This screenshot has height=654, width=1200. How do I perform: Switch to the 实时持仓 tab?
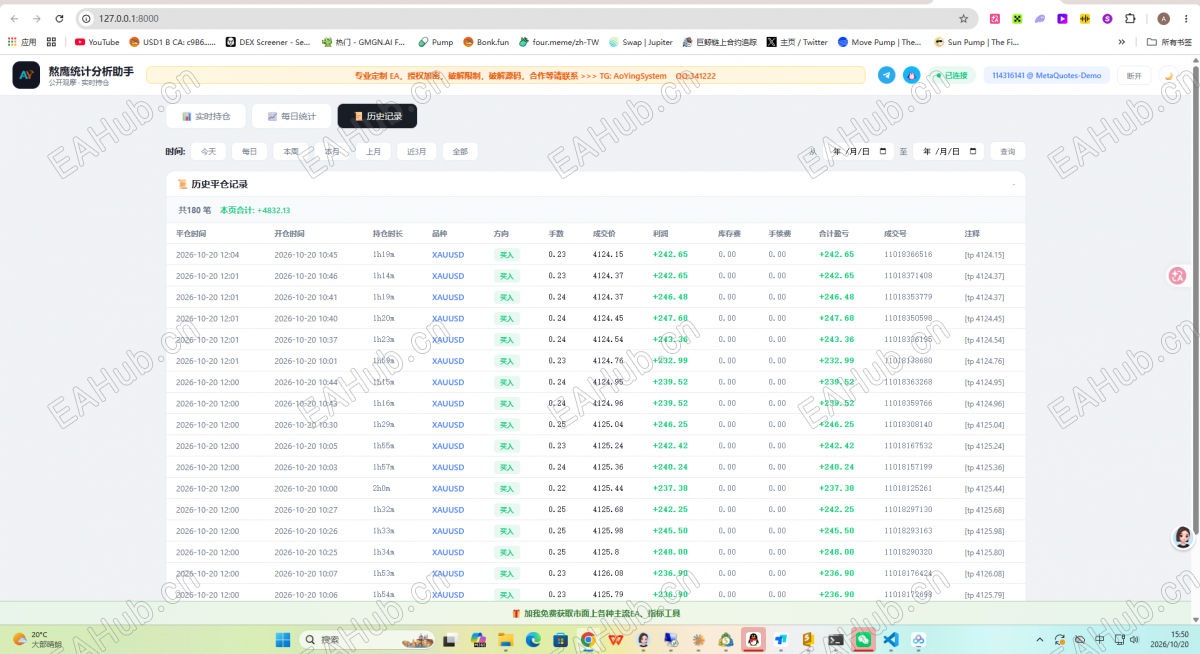click(206, 116)
